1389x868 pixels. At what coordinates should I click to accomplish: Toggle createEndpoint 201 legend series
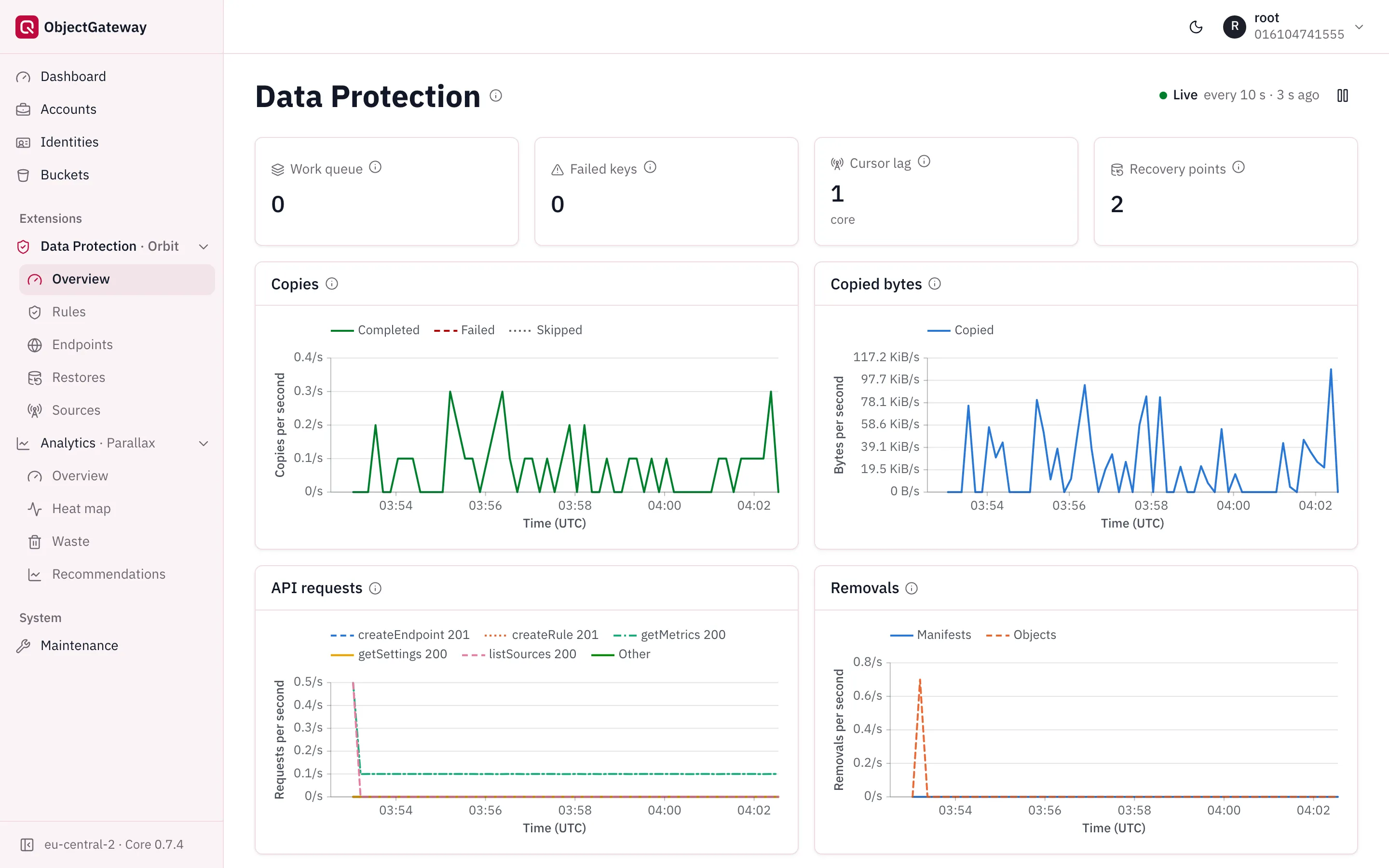pyautogui.click(x=400, y=635)
